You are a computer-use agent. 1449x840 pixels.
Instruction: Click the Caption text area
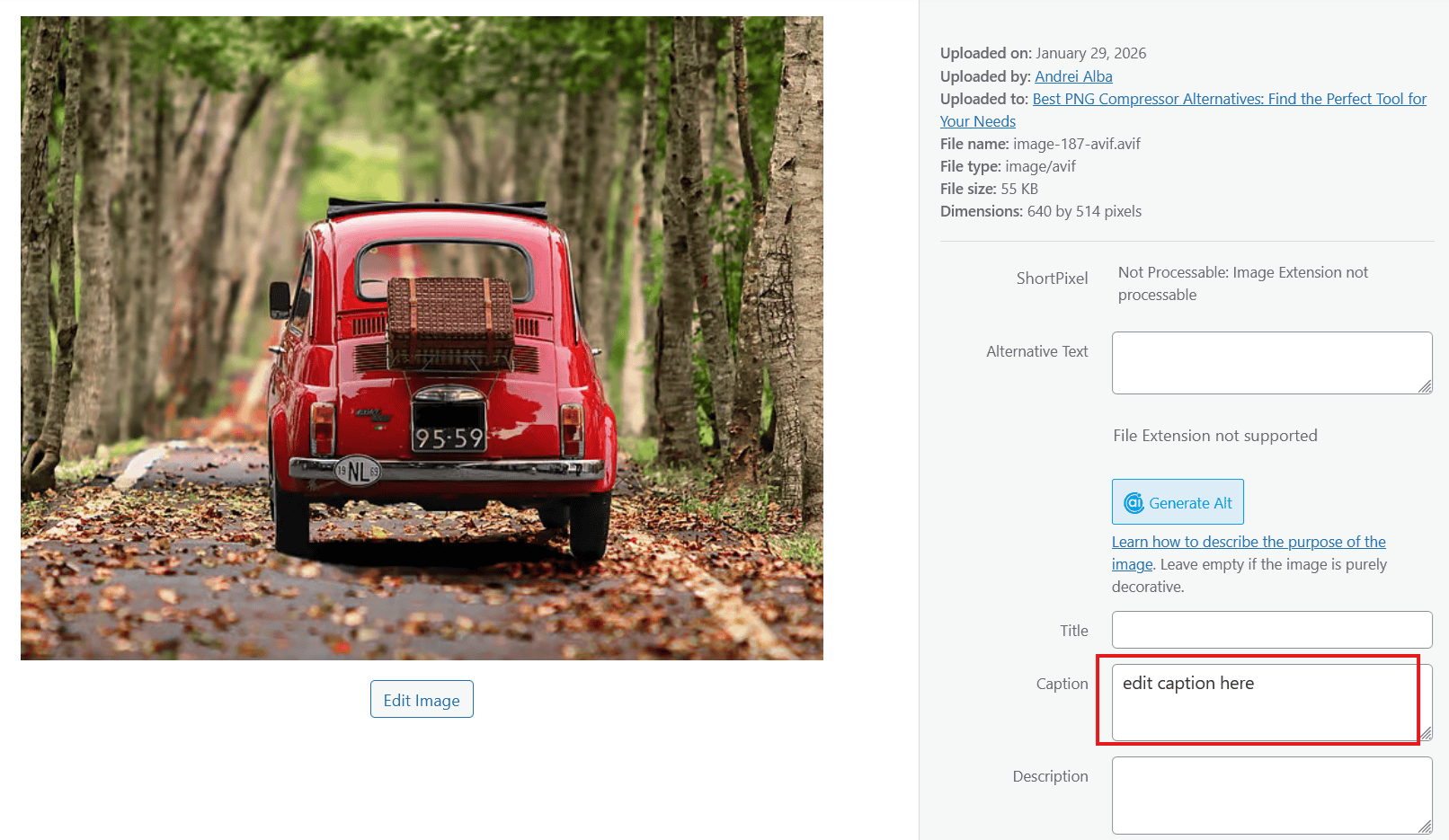click(x=1264, y=703)
